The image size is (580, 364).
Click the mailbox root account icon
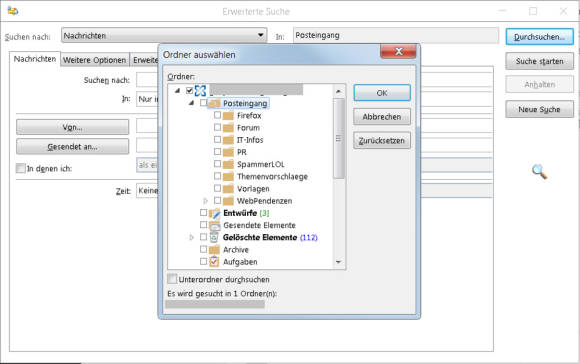point(200,91)
